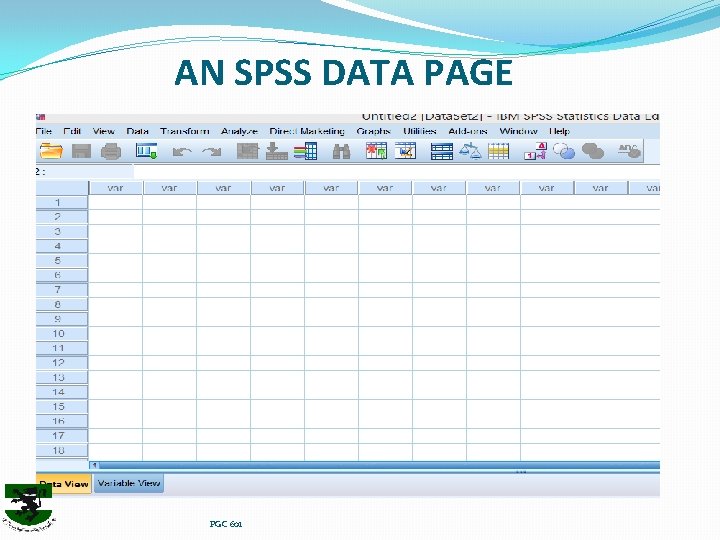The image size is (720, 540).
Task: Click the cell reference box labeled 2 :
Action: click(84, 172)
